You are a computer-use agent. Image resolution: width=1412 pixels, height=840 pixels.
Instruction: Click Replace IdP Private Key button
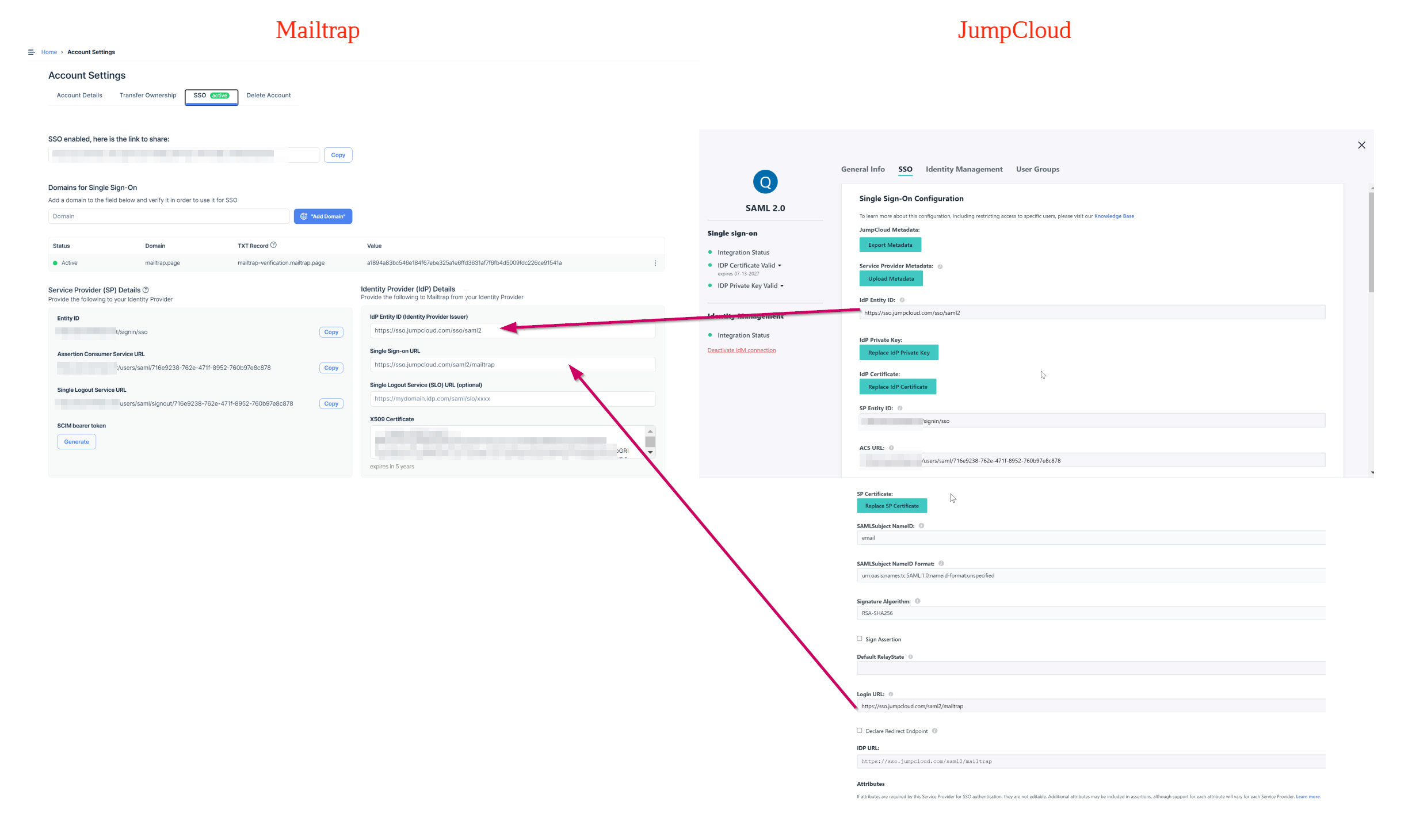(x=899, y=353)
